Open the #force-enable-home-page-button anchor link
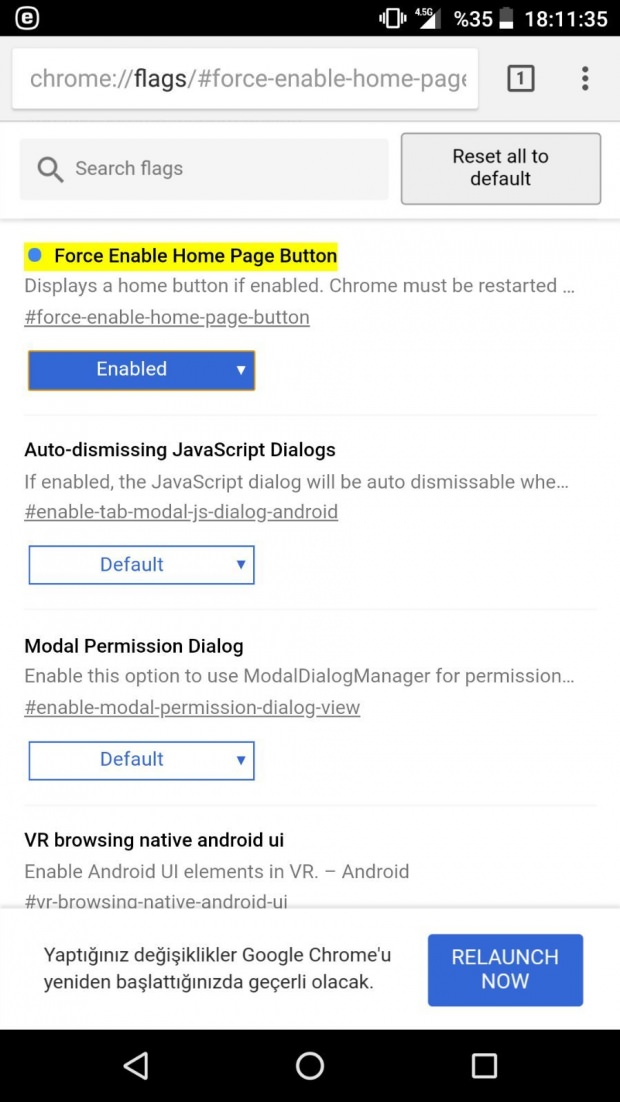The height and width of the screenshot is (1102, 620). coord(167,318)
